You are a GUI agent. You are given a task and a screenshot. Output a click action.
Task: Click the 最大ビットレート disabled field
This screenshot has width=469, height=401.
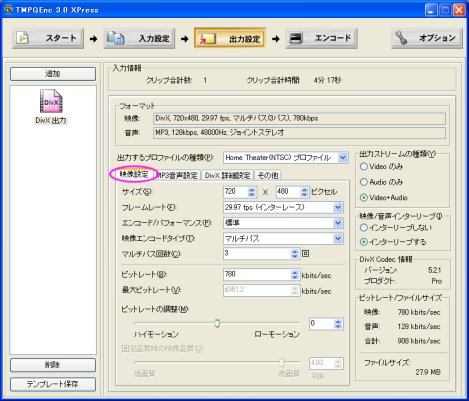coord(261,290)
